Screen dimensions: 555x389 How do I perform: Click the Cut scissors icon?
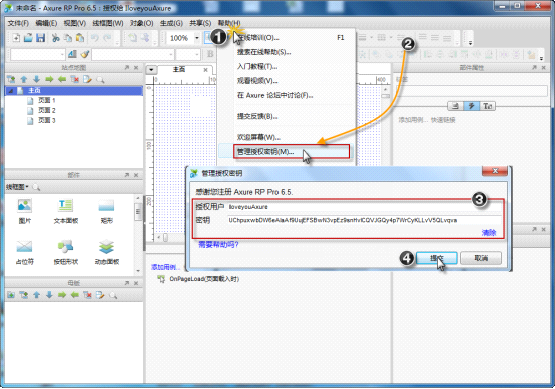coord(55,38)
